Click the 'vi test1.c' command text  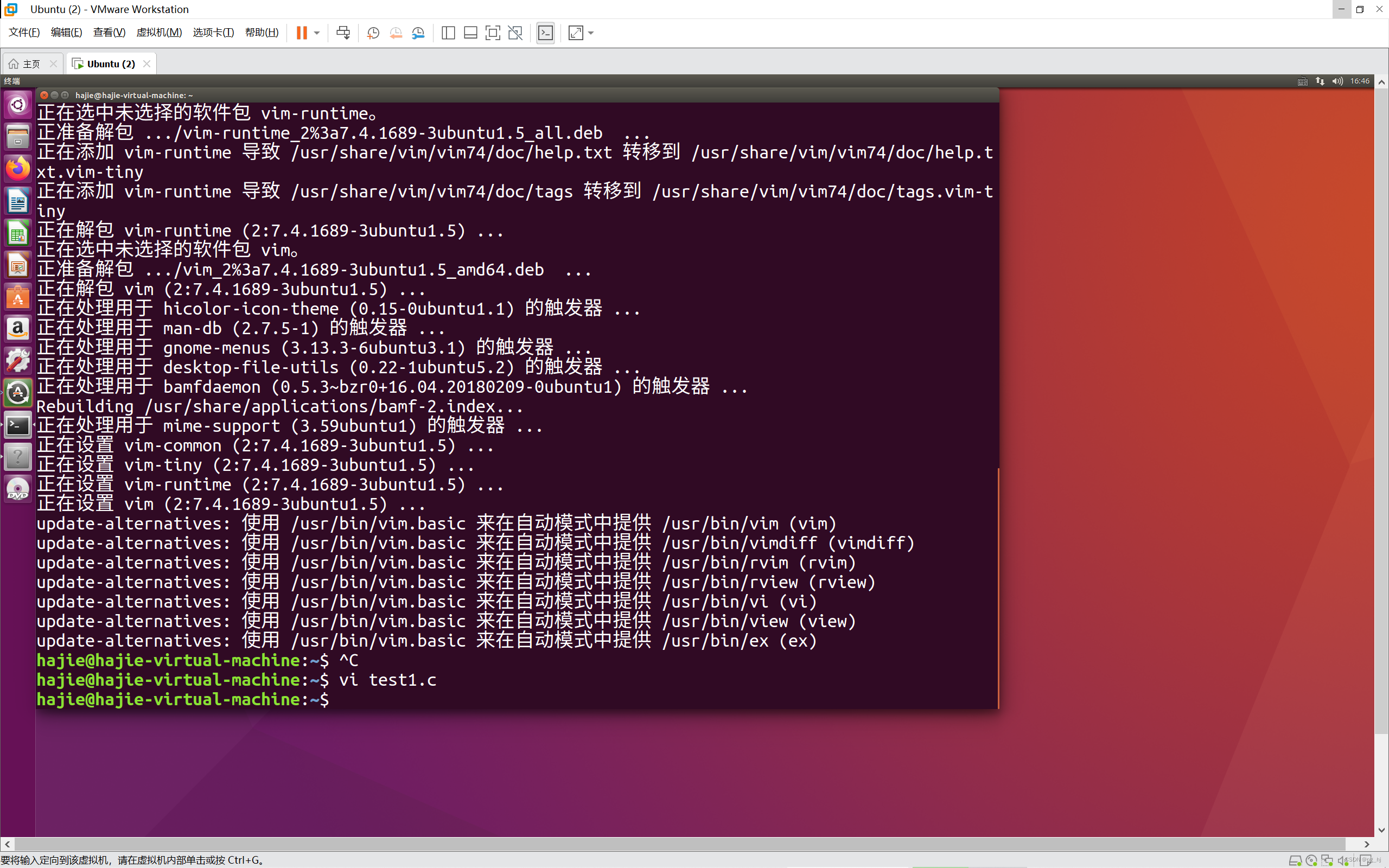pos(388,680)
